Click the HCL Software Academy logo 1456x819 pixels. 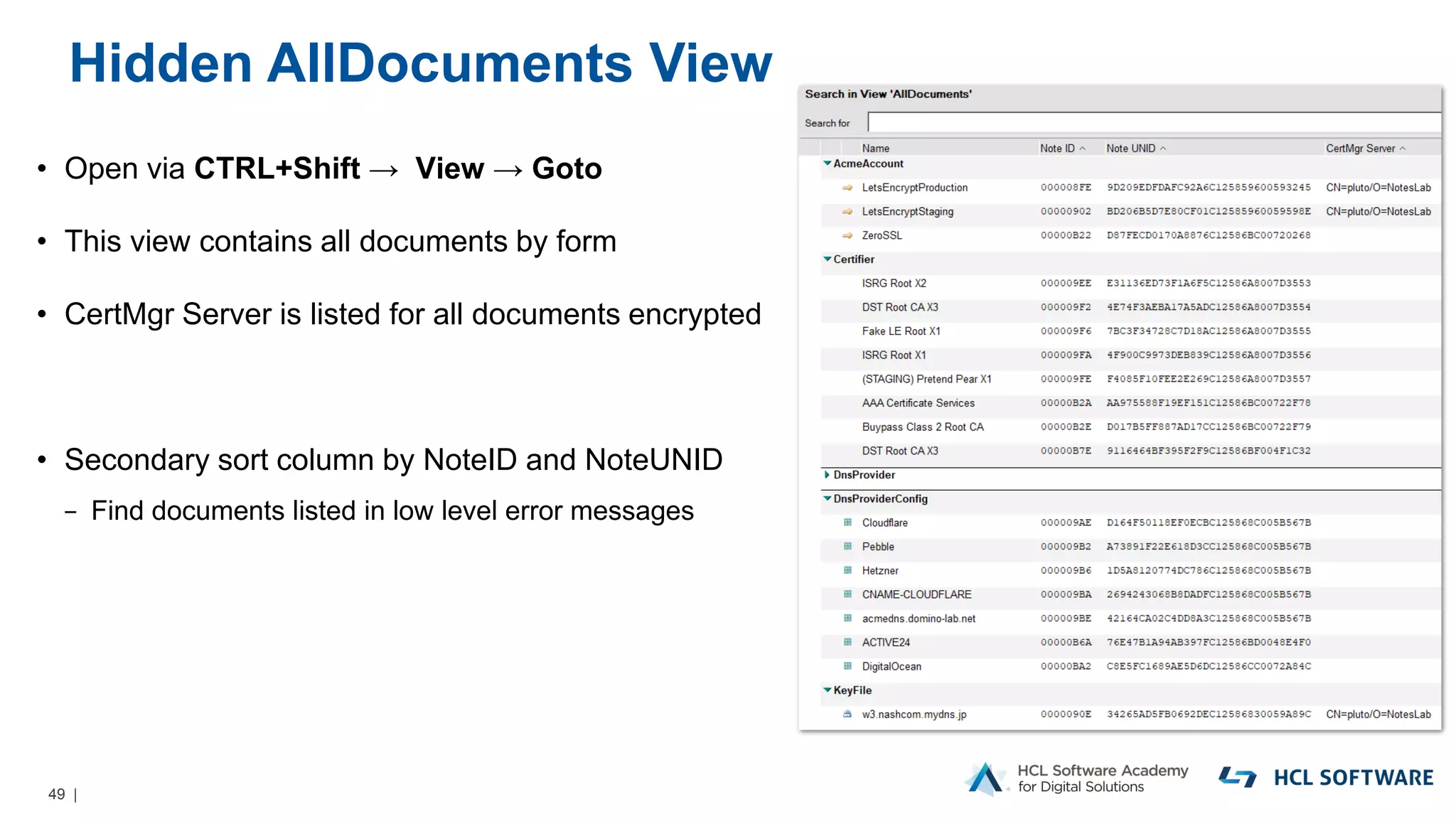coord(1076,778)
